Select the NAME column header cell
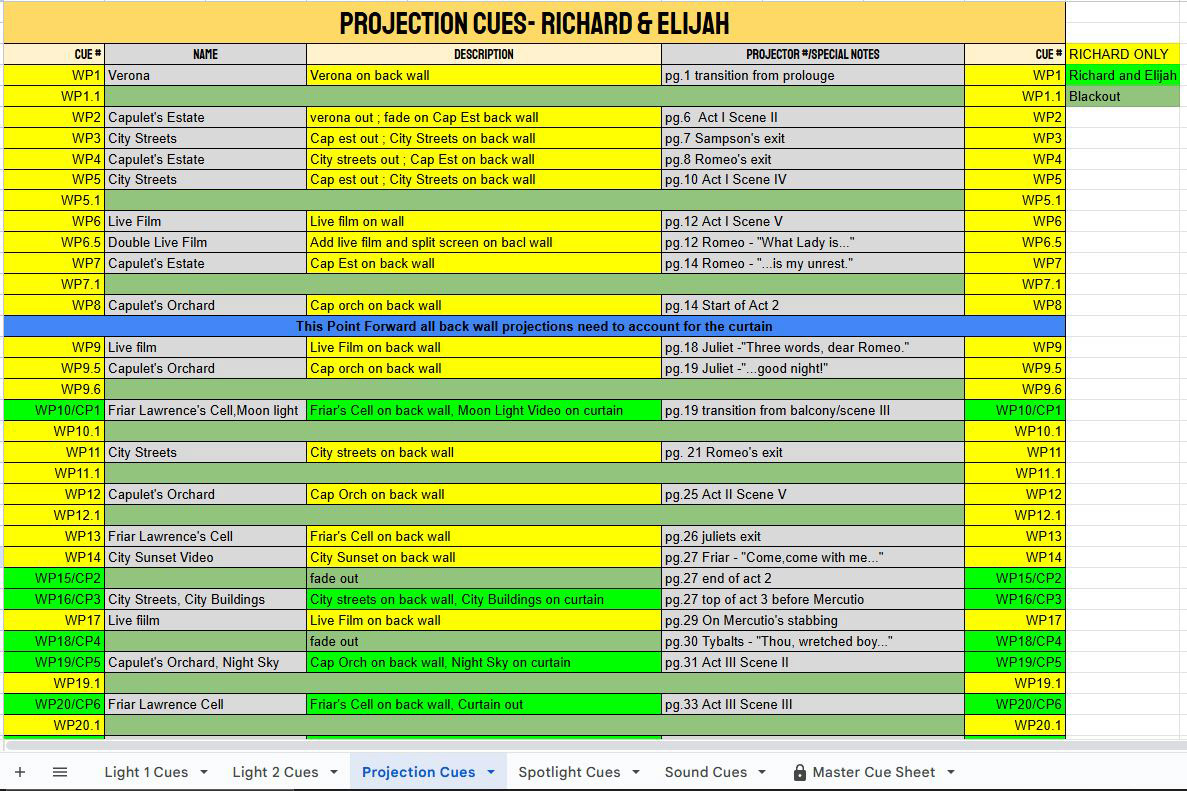 pyautogui.click(x=205, y=54)
